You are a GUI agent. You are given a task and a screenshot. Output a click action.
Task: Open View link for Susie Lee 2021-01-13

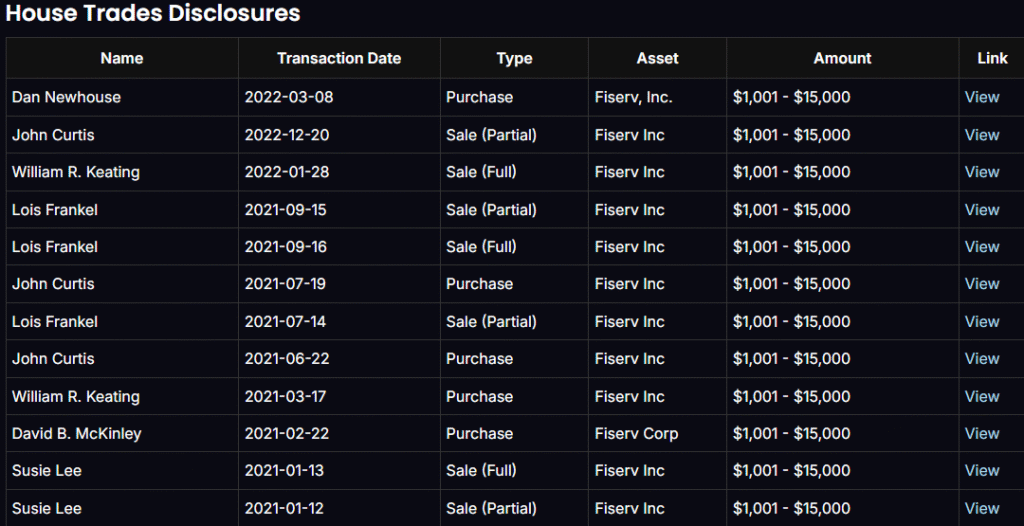coord(982,471)
